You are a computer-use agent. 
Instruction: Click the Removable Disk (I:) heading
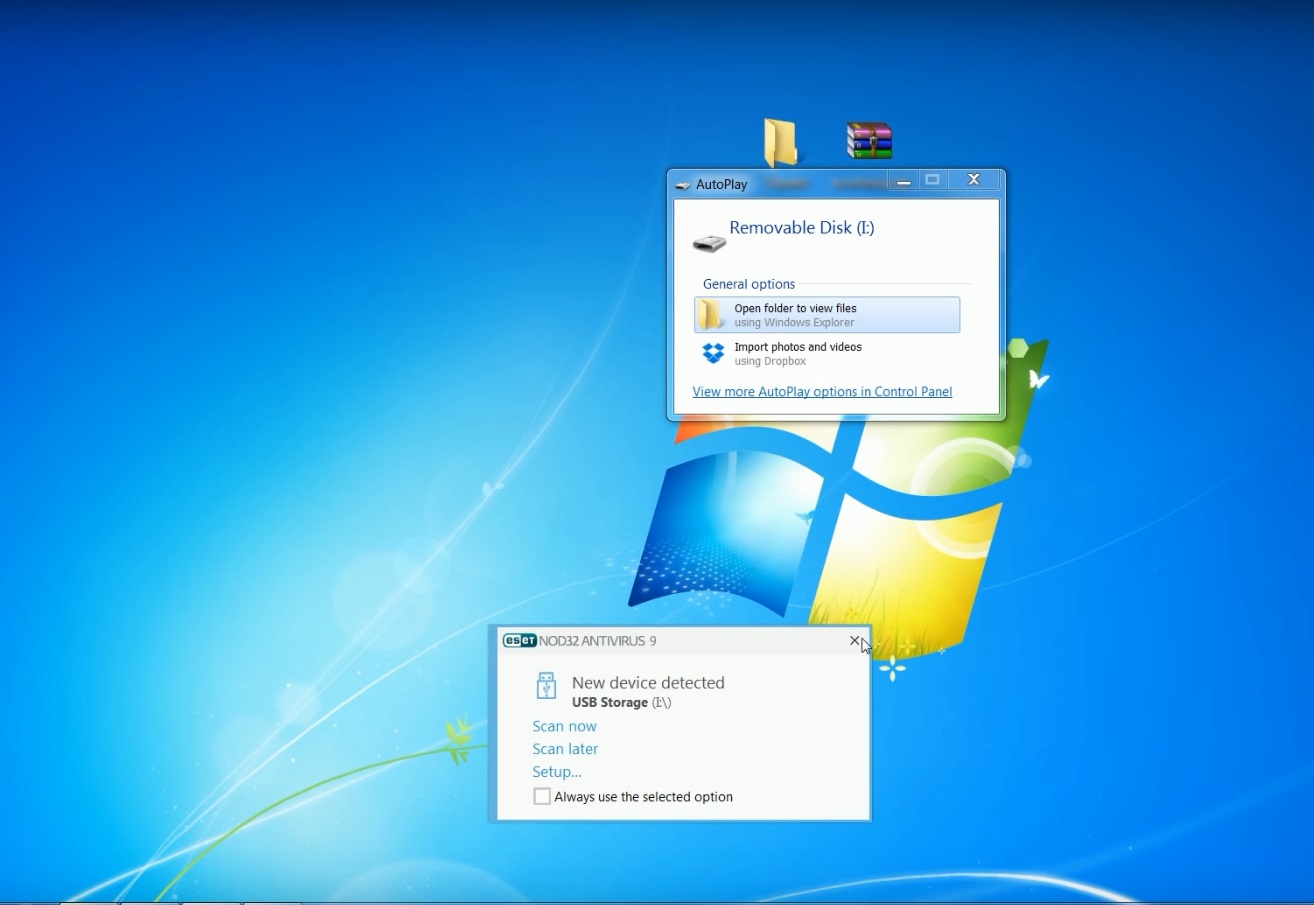coord(802,228)
